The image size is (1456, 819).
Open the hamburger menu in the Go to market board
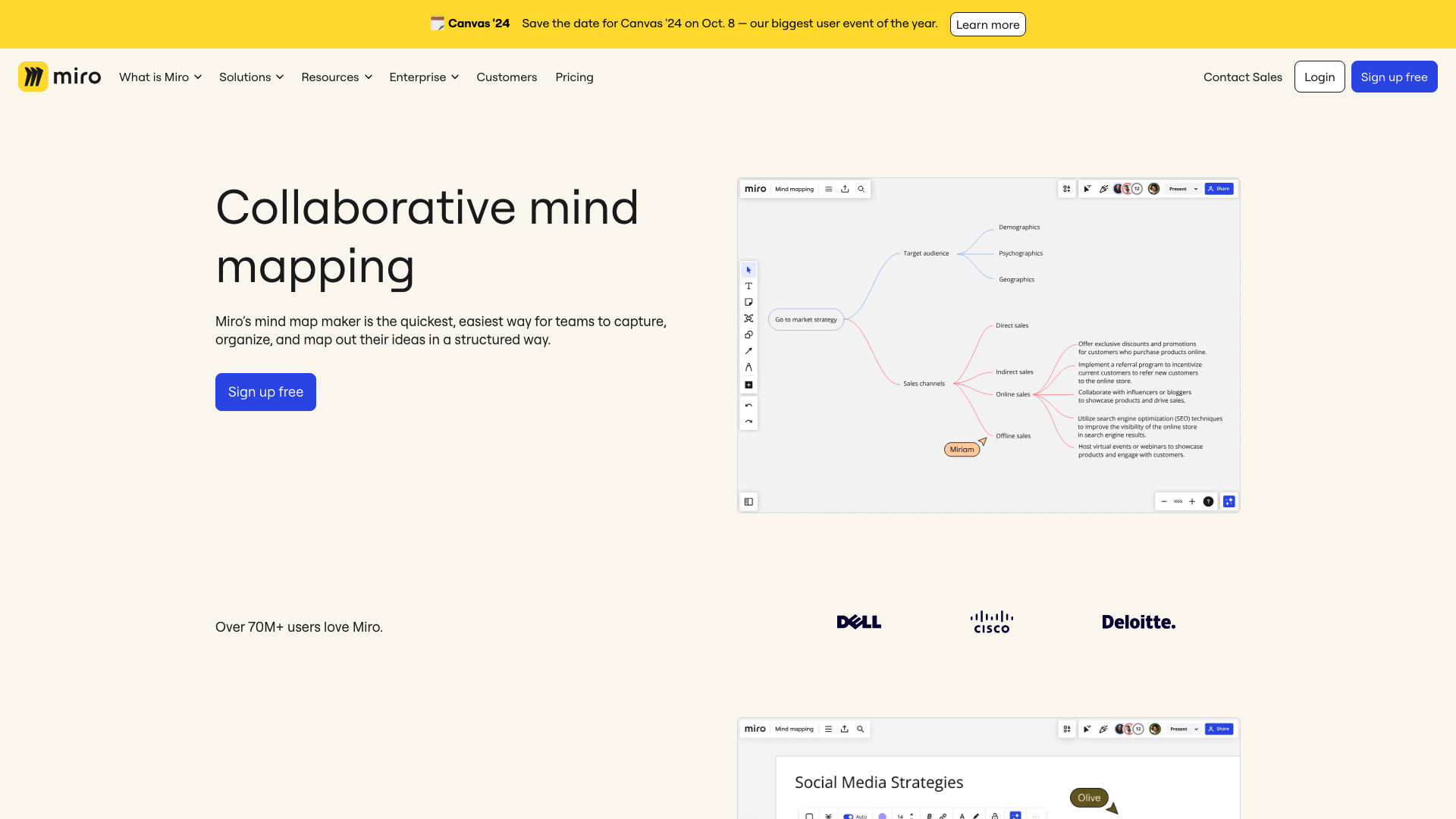click(x=829, y=189)
